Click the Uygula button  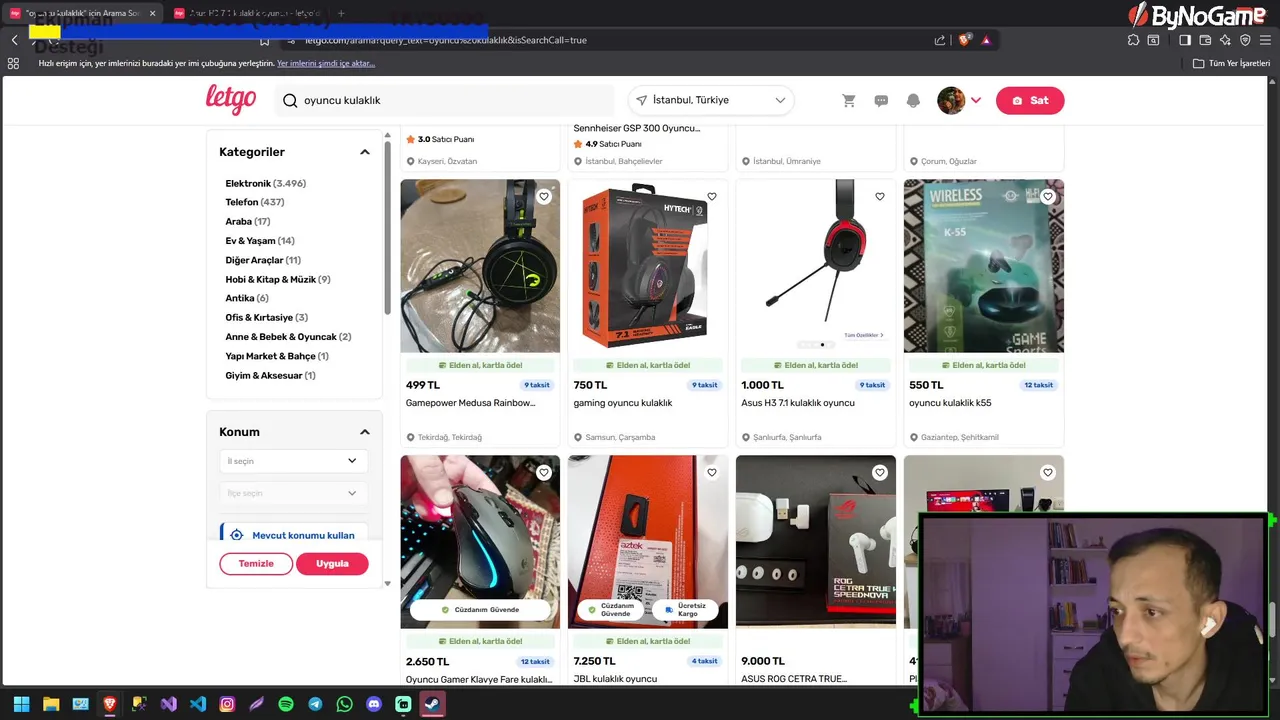[332, 563]
